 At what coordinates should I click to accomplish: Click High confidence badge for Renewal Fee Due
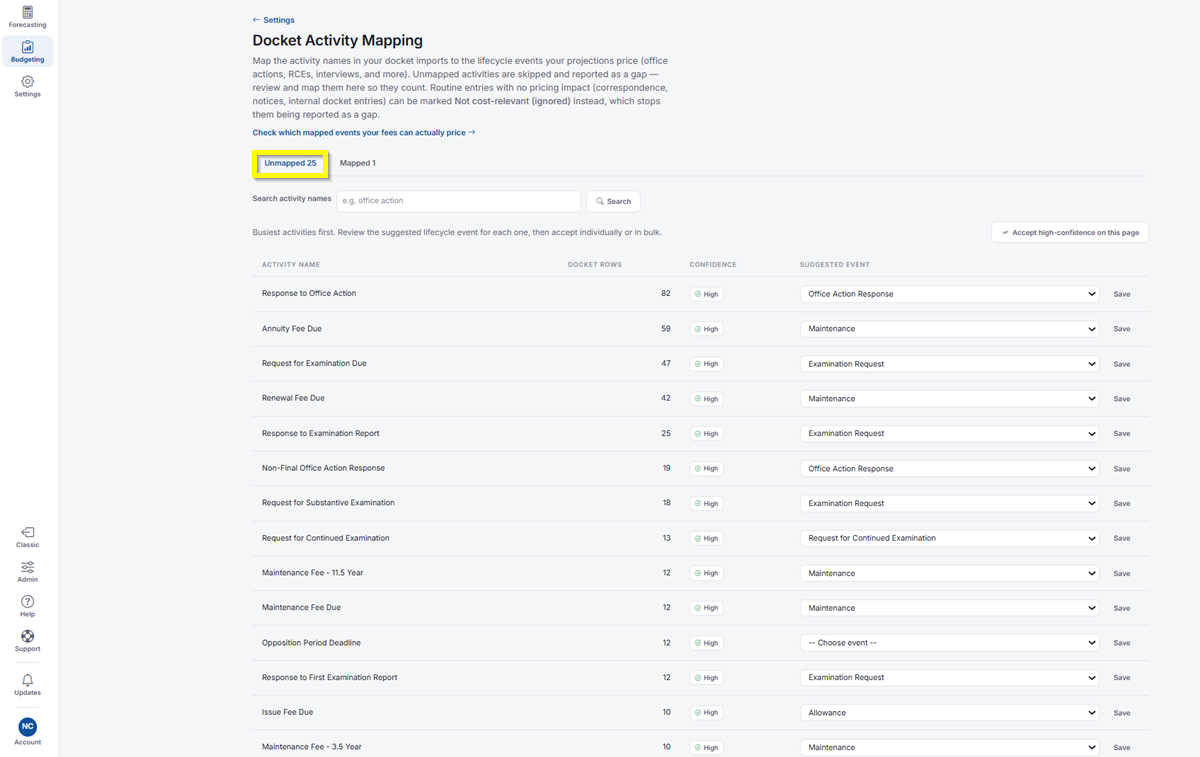[x=707, y=399]
